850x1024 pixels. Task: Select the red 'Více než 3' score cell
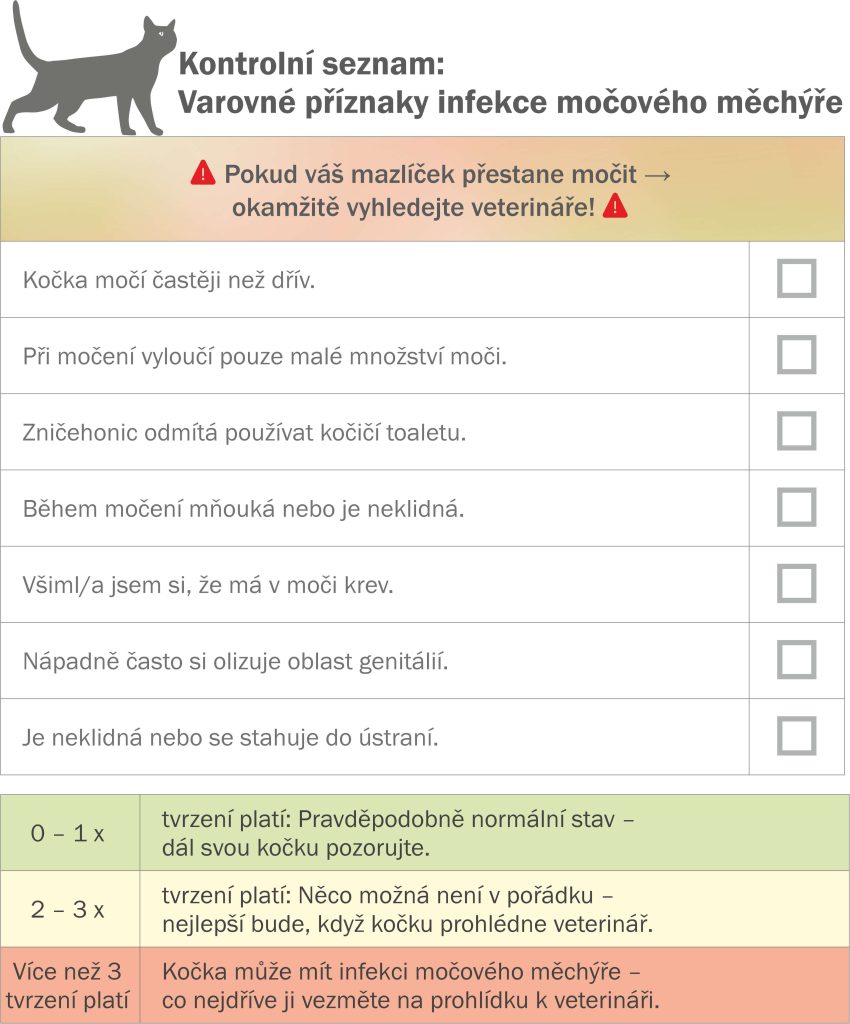70,985
